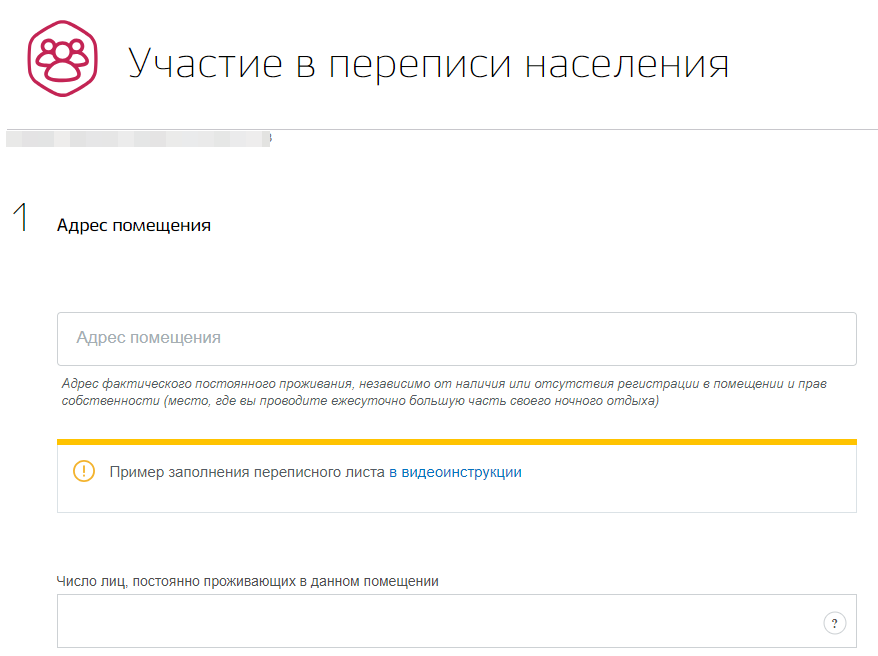
Task: Open the видеоинструкции link
Action: click(x=461, y=472)
